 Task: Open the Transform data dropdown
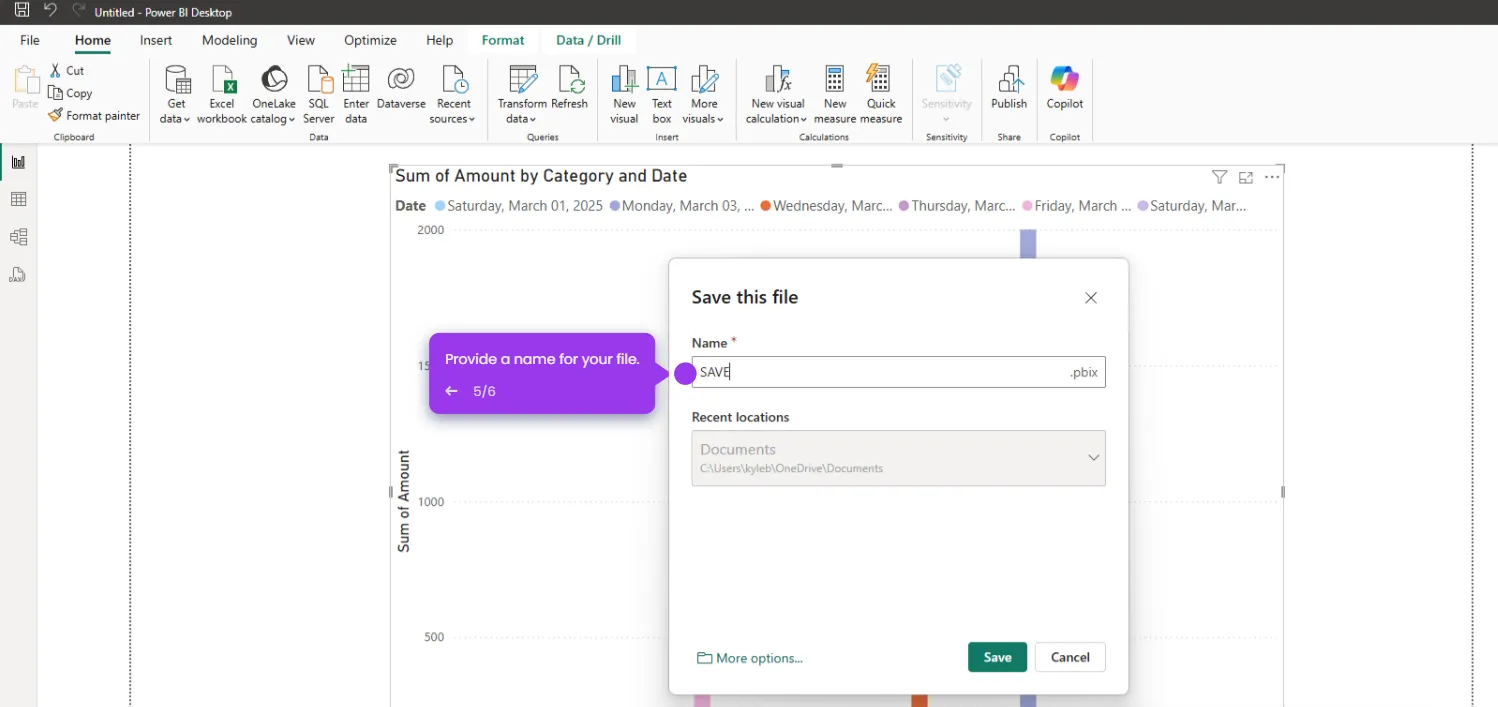pyautogui.click(x=521, y=95)
